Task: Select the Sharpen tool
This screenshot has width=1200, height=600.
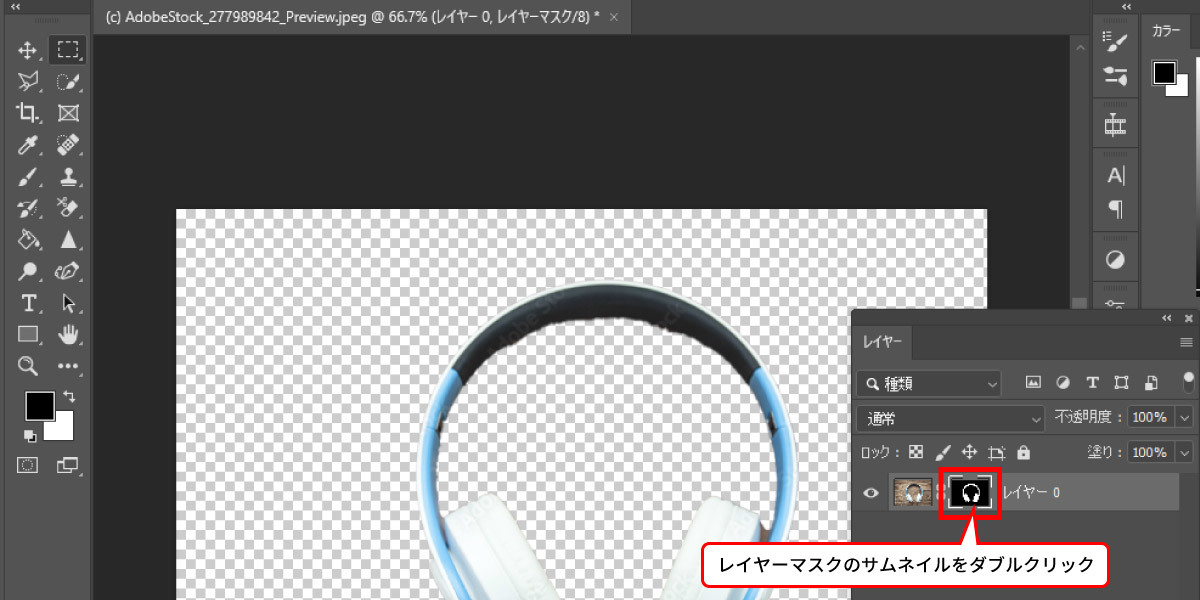Action: click(68, 240)
